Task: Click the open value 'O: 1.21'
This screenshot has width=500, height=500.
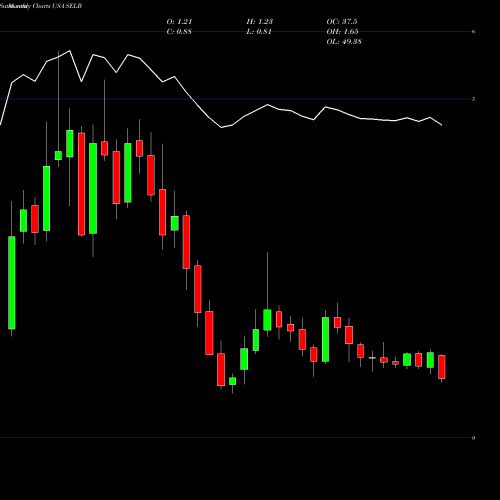Action: click(179, 22)
